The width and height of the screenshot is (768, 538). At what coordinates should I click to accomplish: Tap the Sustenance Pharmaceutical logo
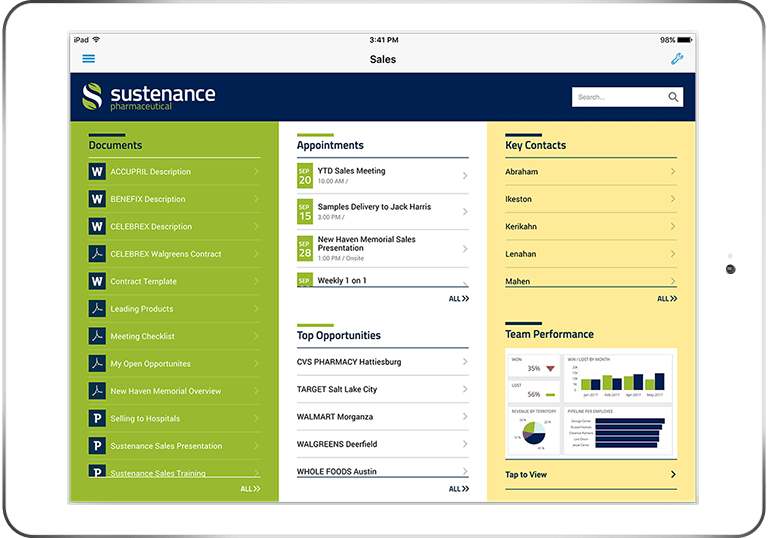pos(149,97)
